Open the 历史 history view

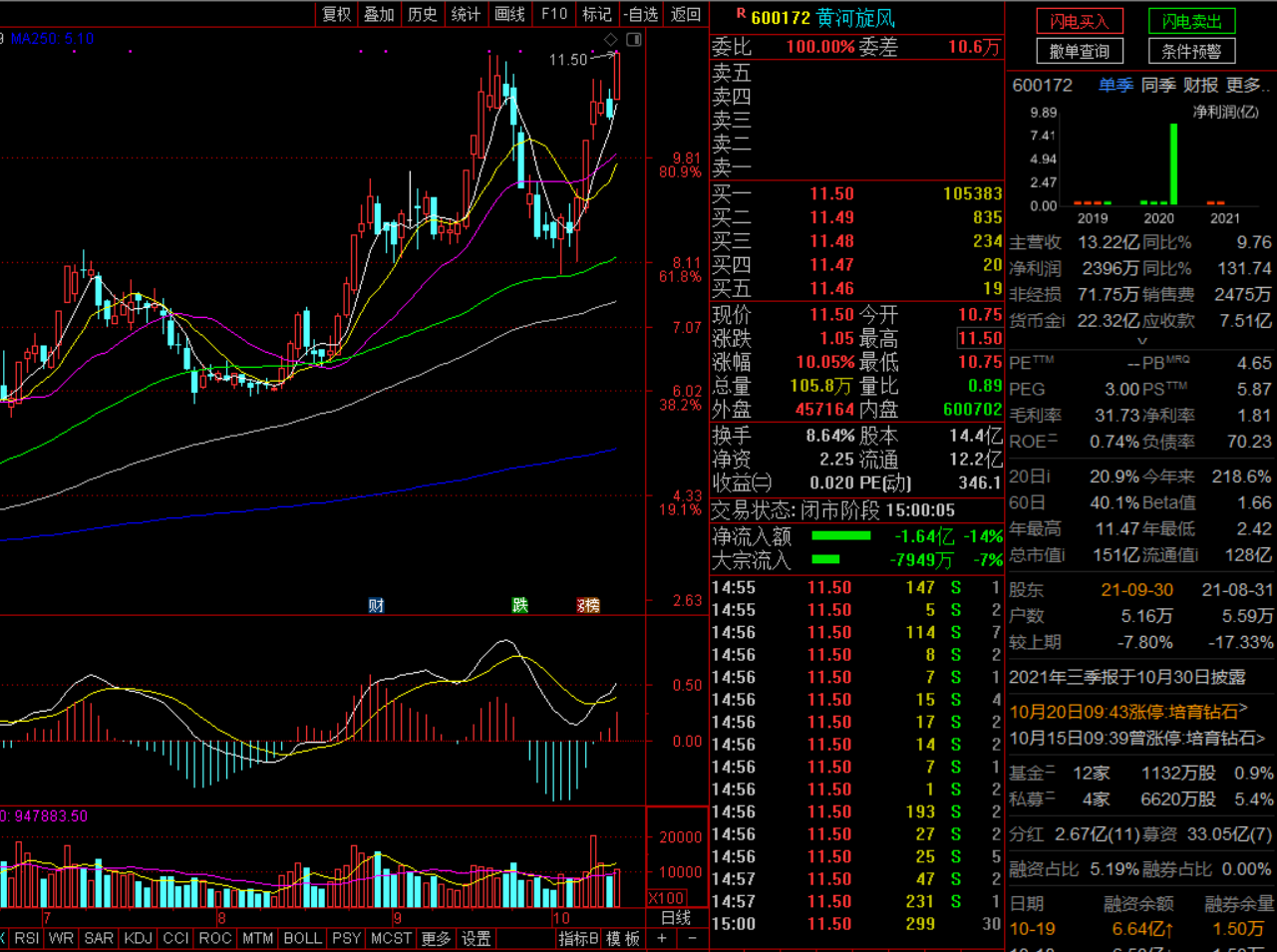pyautogui.click(x=423, y=14)
